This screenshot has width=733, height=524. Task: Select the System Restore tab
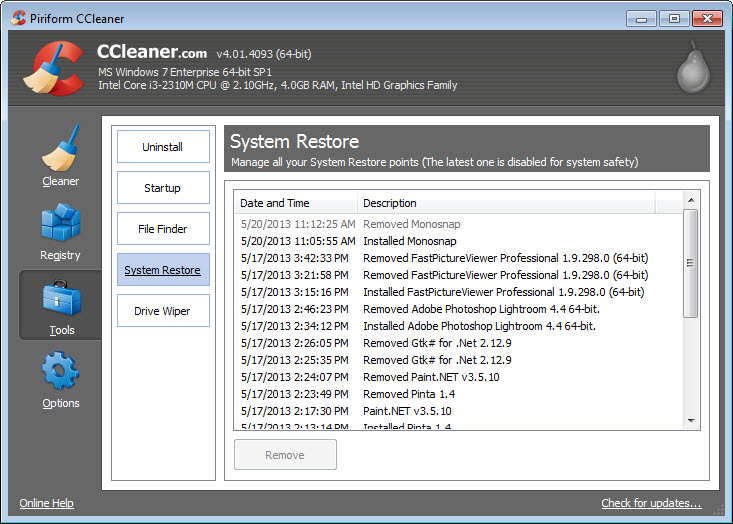(x=163, y=270)
